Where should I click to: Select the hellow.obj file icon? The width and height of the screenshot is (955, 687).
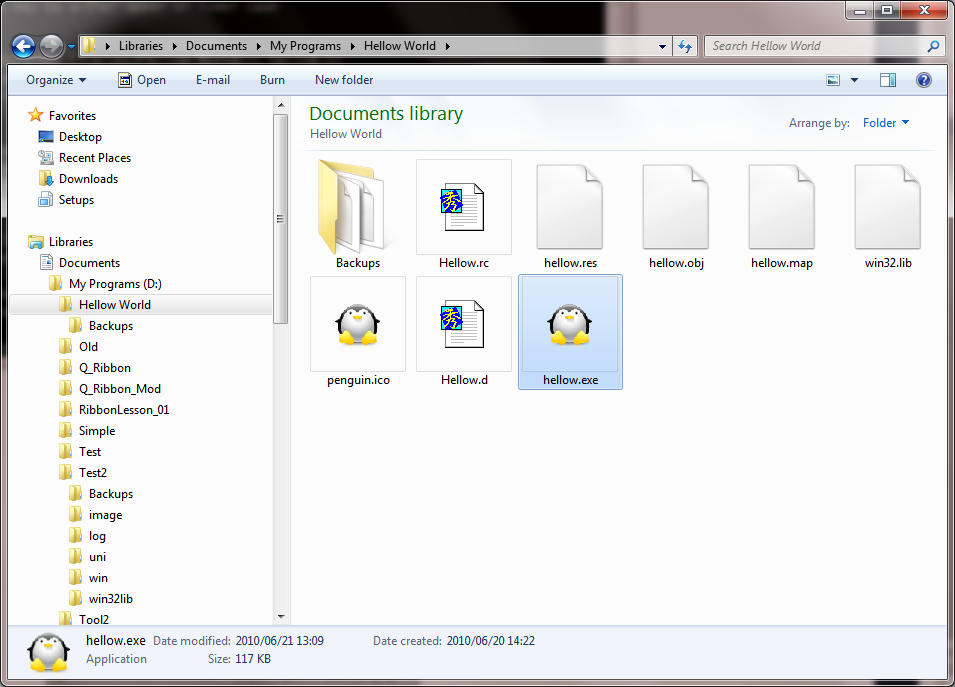(675, 207)
